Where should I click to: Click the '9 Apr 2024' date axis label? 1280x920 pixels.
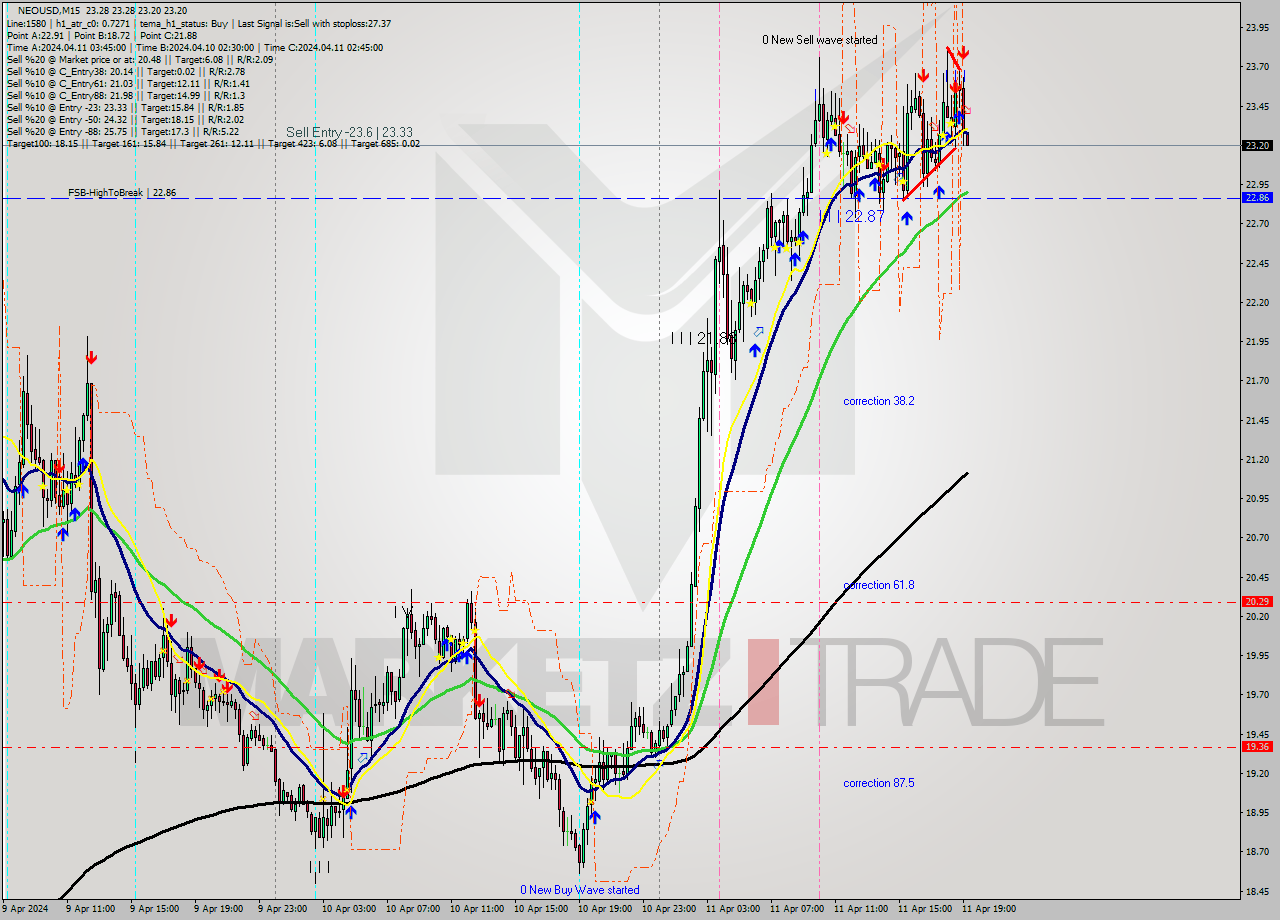(x=24, y=909)
